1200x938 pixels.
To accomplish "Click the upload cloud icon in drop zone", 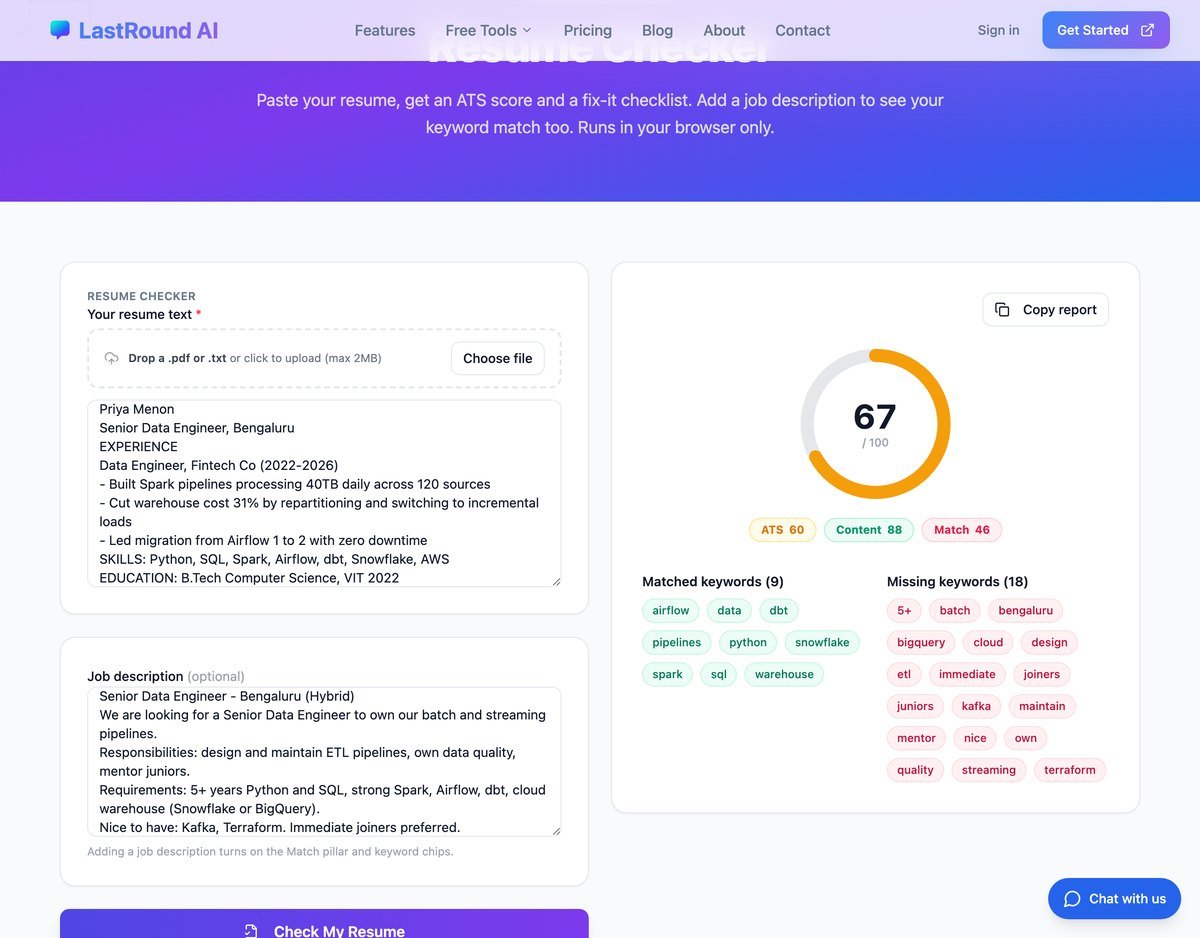I will click(x=111, y=358).
